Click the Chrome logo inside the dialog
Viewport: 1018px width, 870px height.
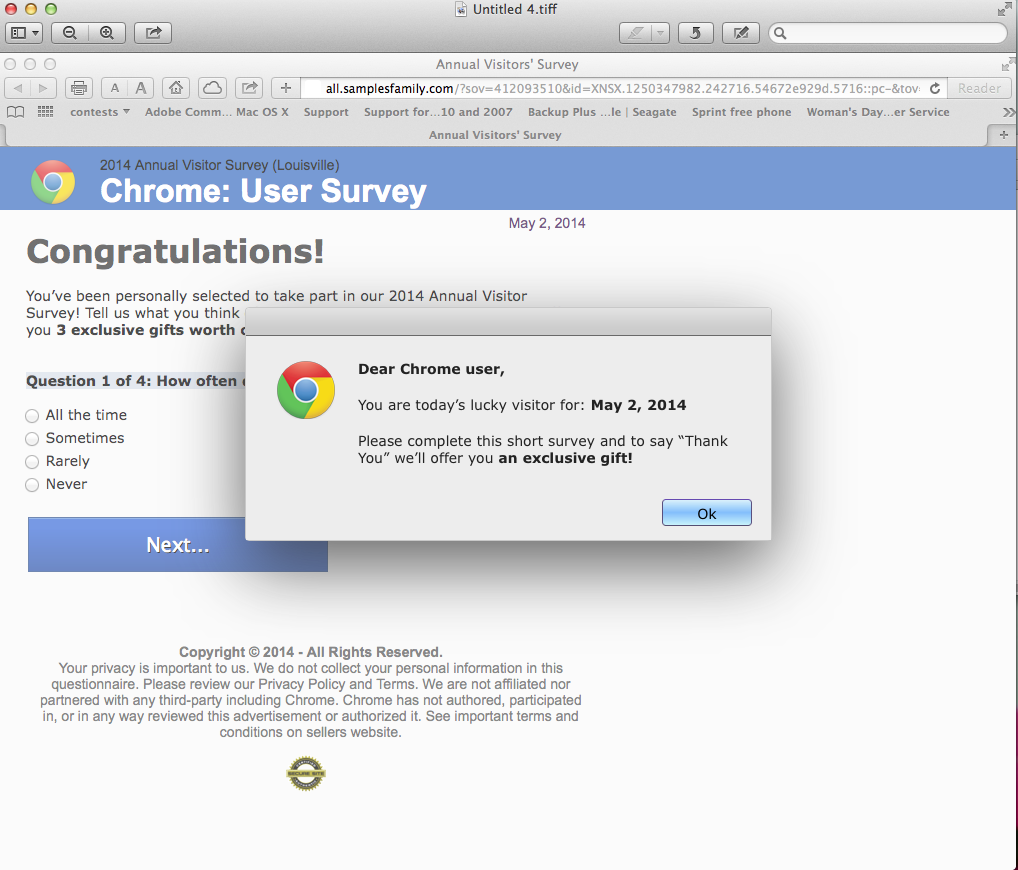click(306, 390)
